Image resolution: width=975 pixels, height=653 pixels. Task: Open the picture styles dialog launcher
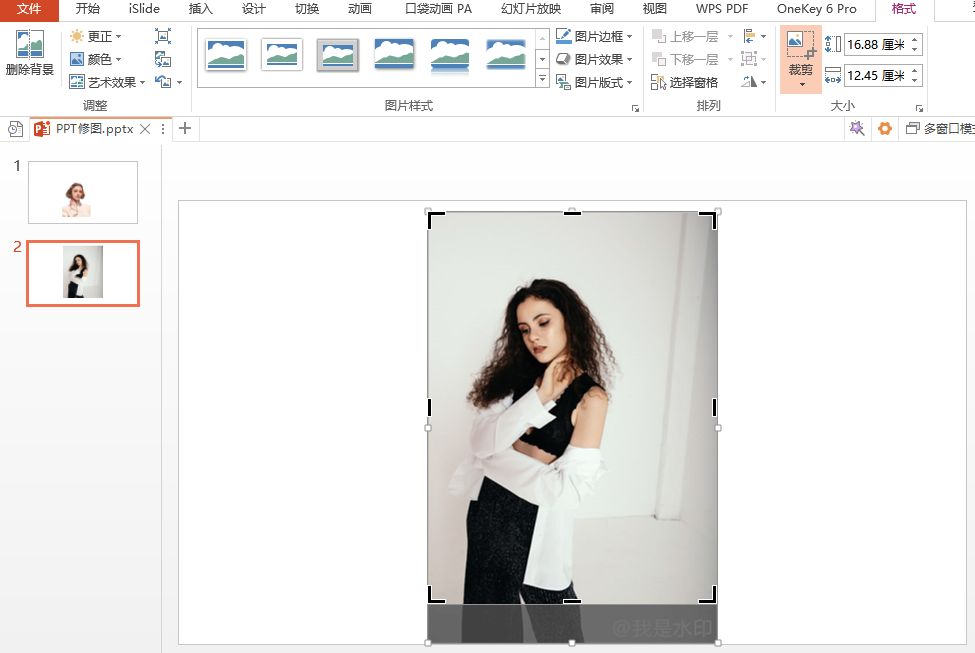point(635,108)
